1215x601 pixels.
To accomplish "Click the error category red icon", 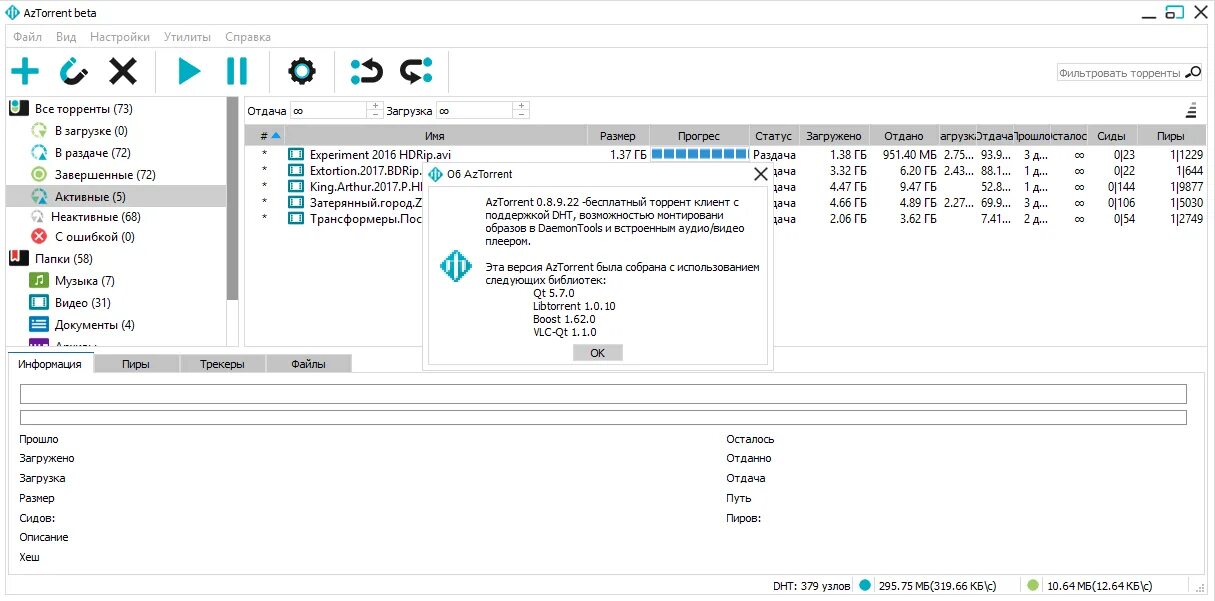I will coord(39,236).
